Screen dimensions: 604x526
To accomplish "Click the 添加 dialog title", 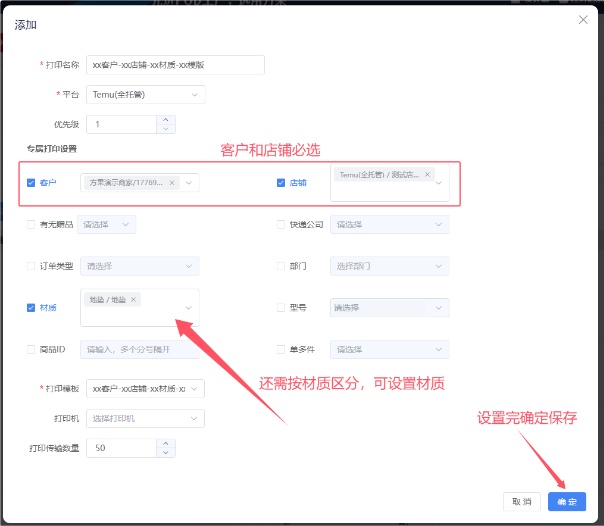I will point(25,25).
